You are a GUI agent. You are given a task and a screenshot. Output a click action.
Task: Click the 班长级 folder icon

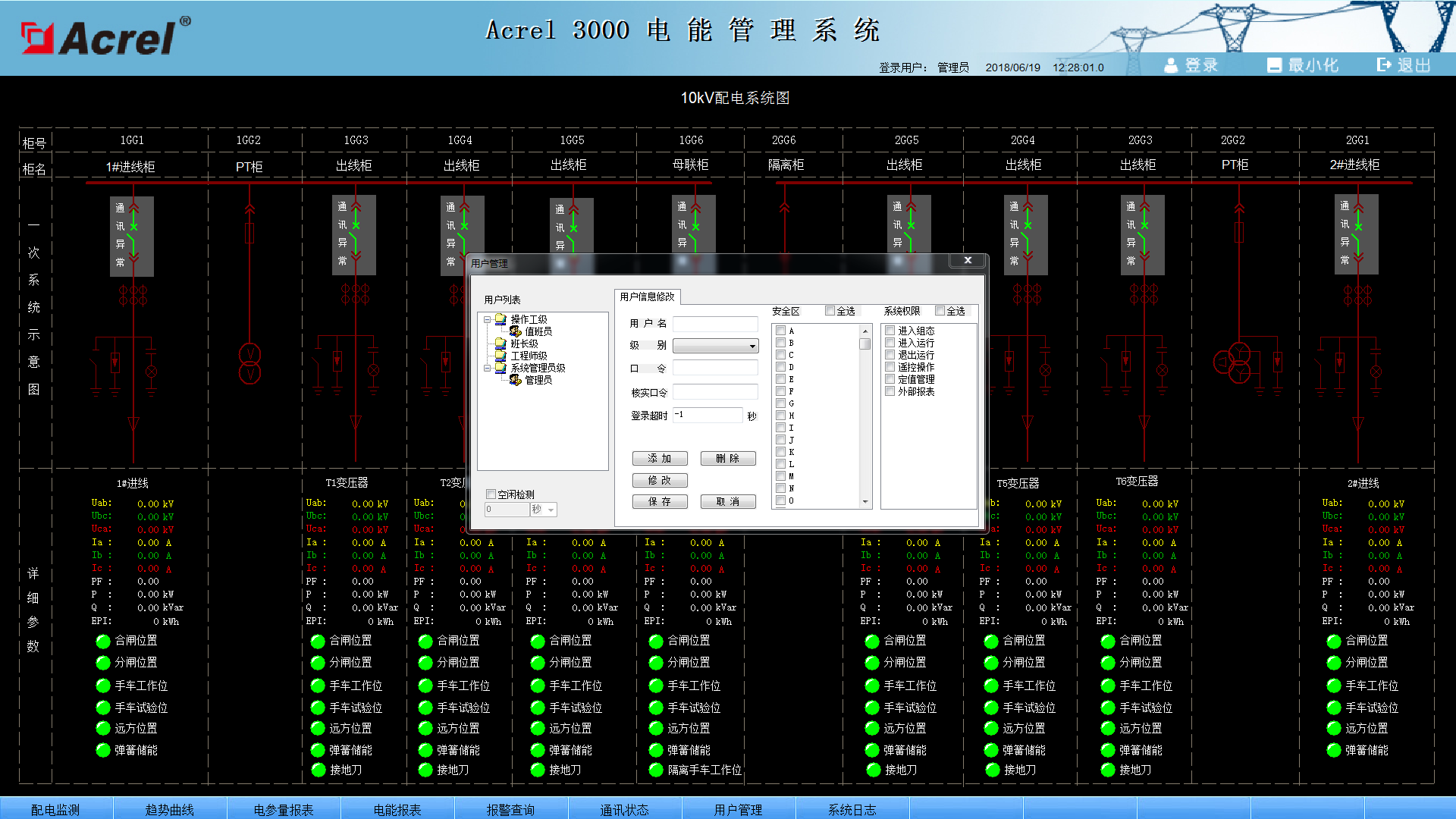coord(500,344)
